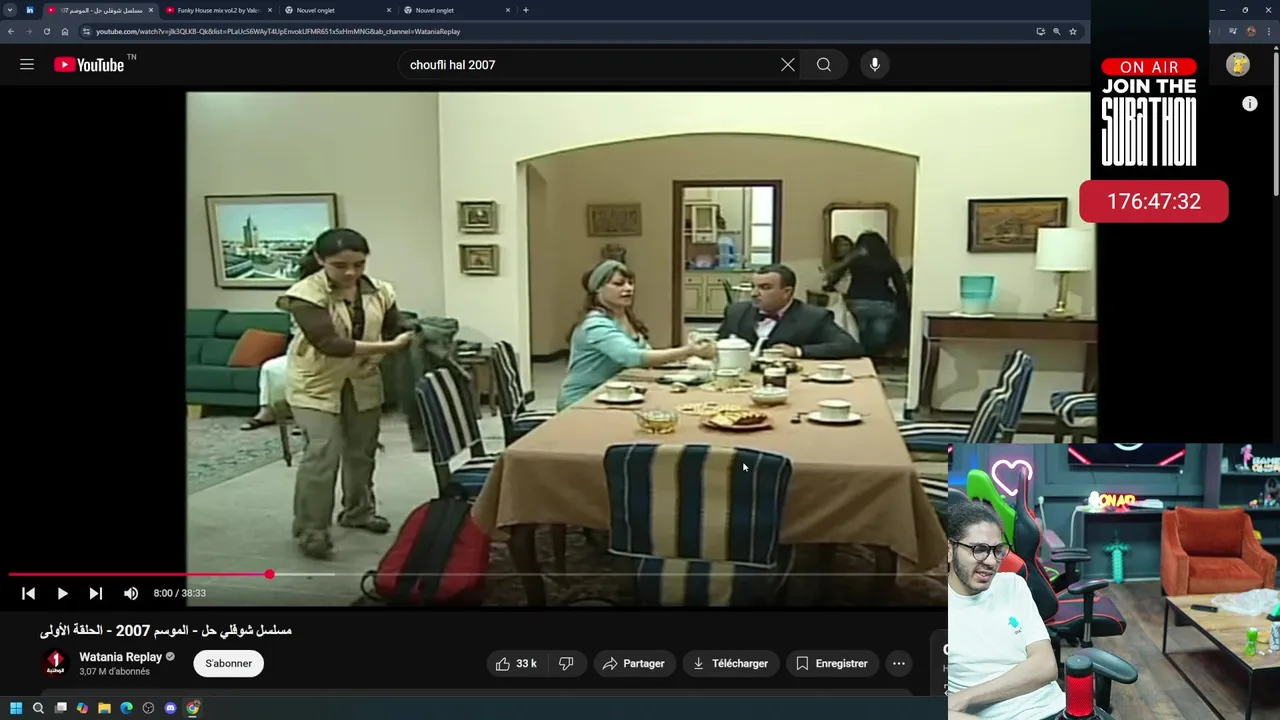Open File Explorer from taskbar

[104, 708]
